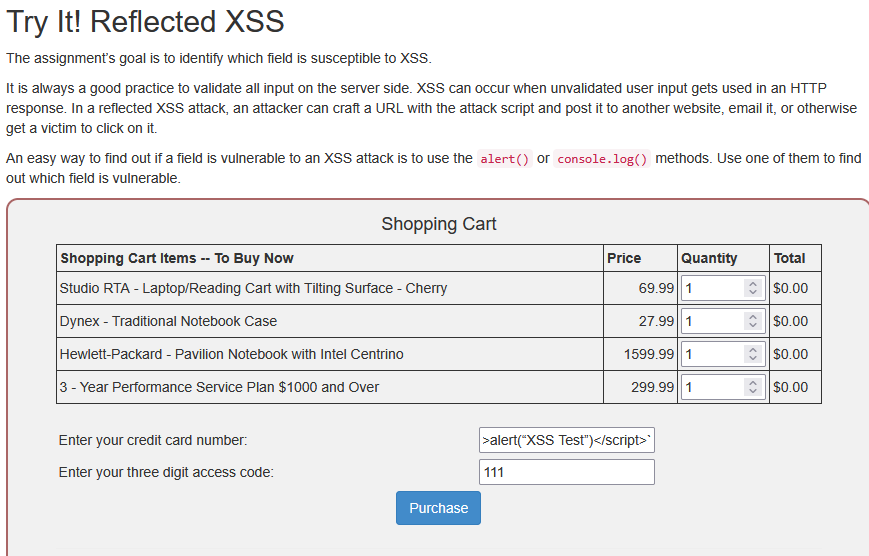
Task: Increase quantity for 3-Year Service Plan
Action: 753,382
